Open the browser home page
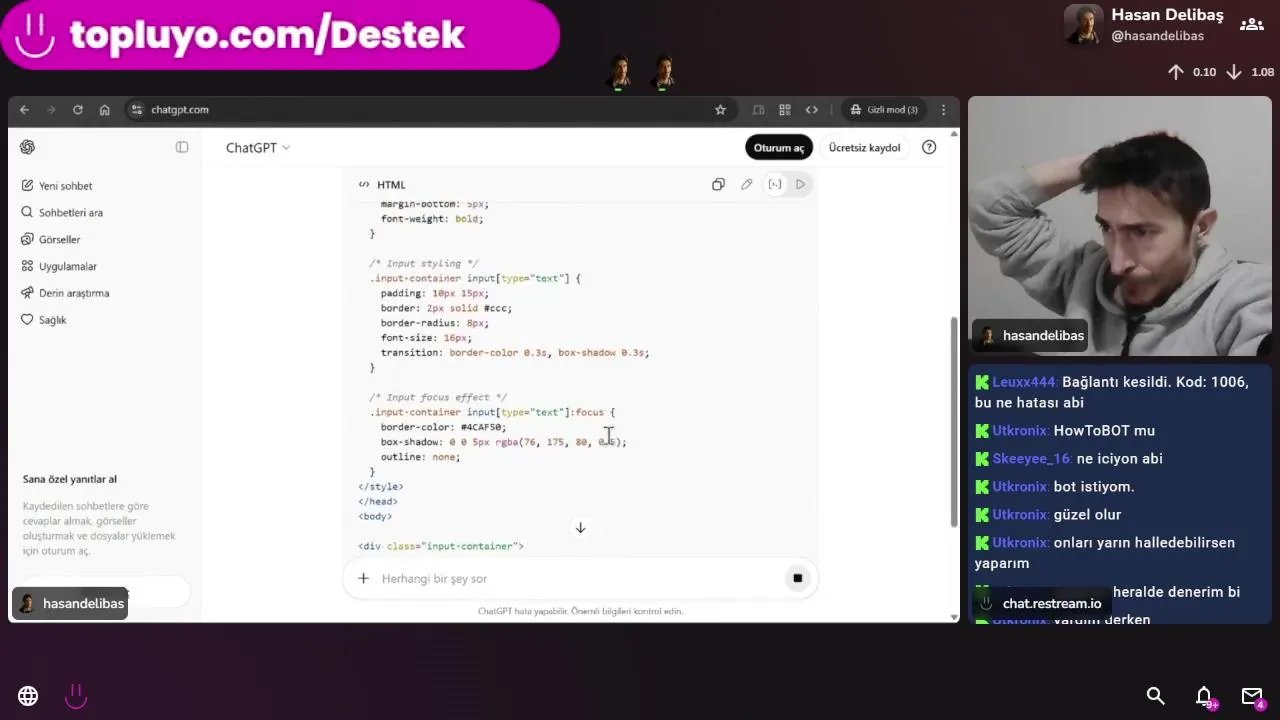 tap(104, 110)
